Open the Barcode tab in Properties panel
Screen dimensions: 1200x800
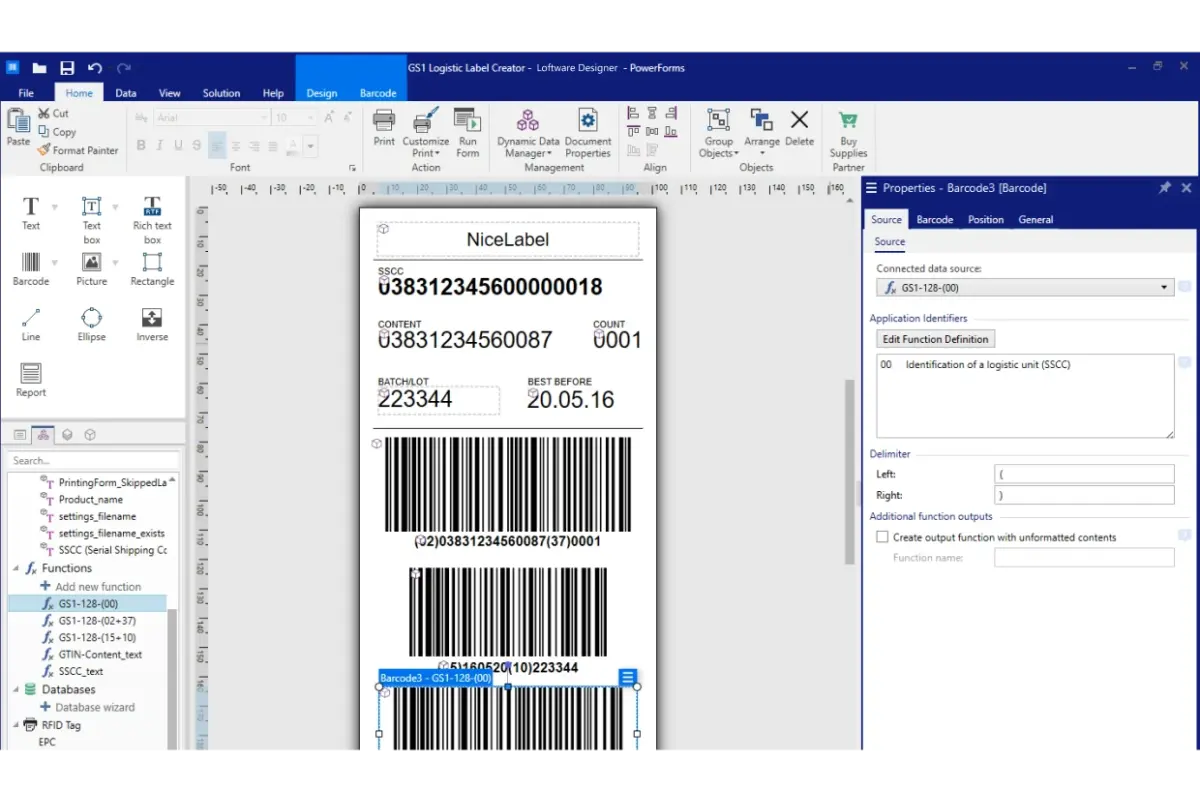pyautogui.click(x=934, y=219)
